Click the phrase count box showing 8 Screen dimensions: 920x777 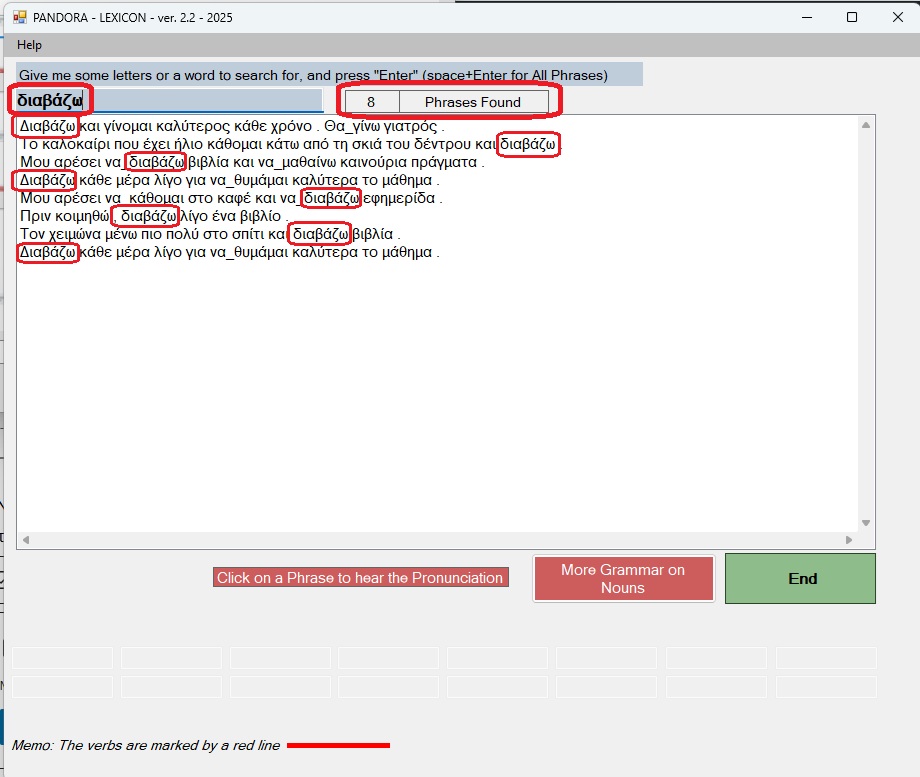pos(371,102)
